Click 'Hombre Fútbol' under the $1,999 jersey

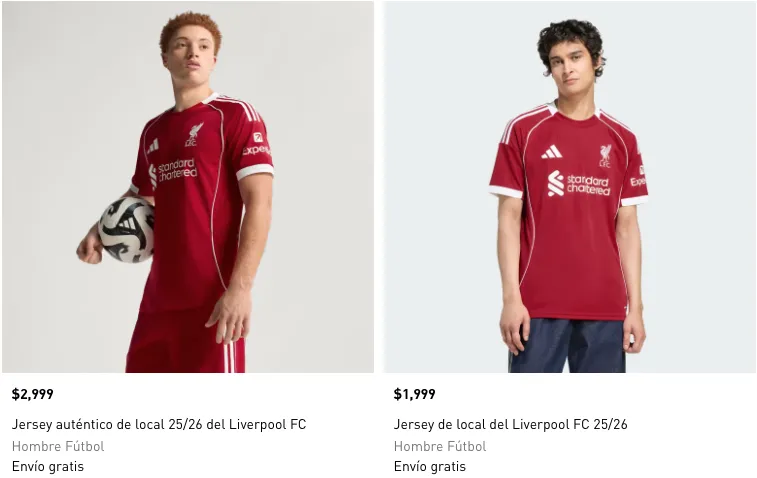tap(440, 446)
